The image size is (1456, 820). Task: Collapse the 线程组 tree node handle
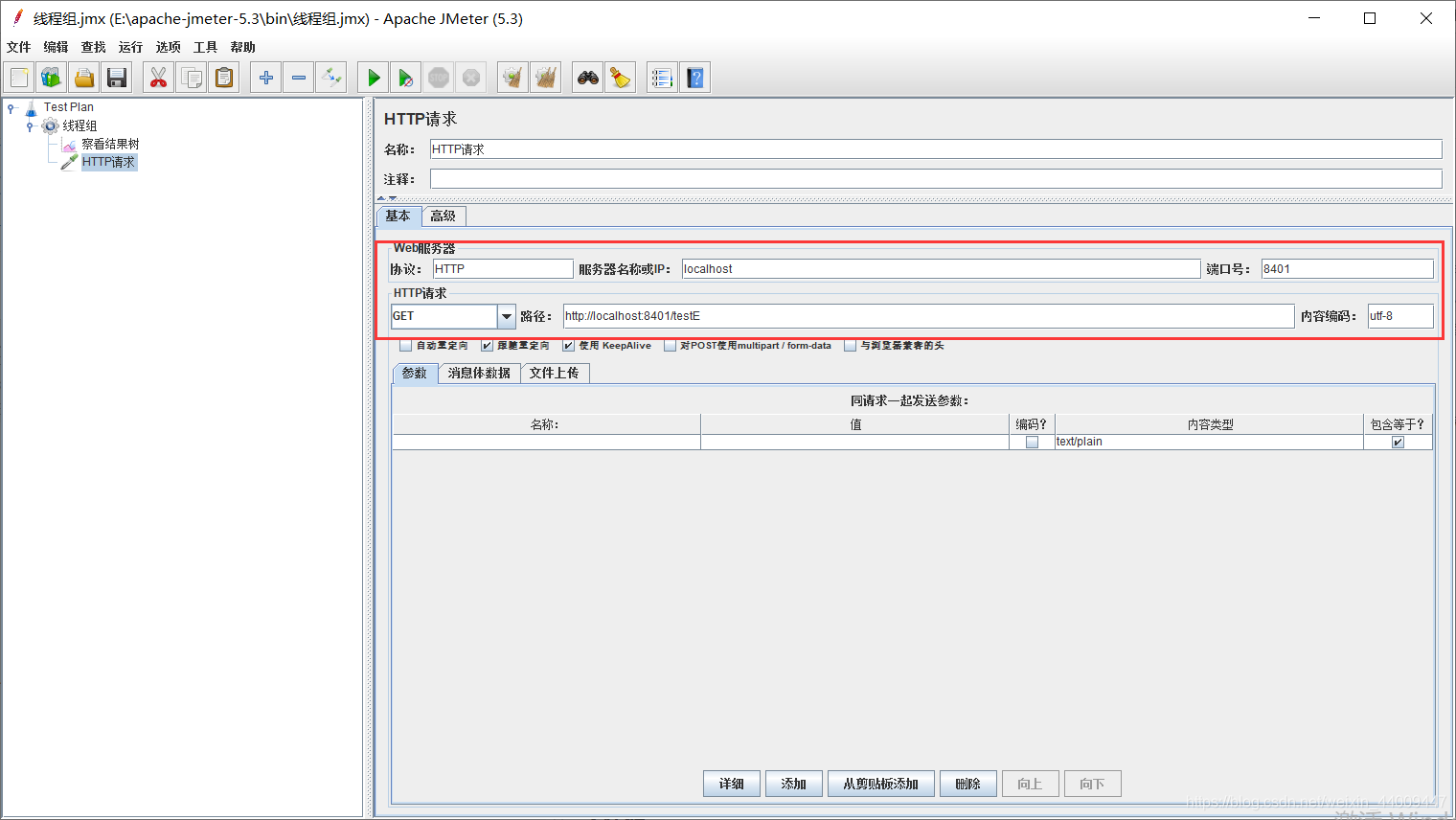(30, 126)
